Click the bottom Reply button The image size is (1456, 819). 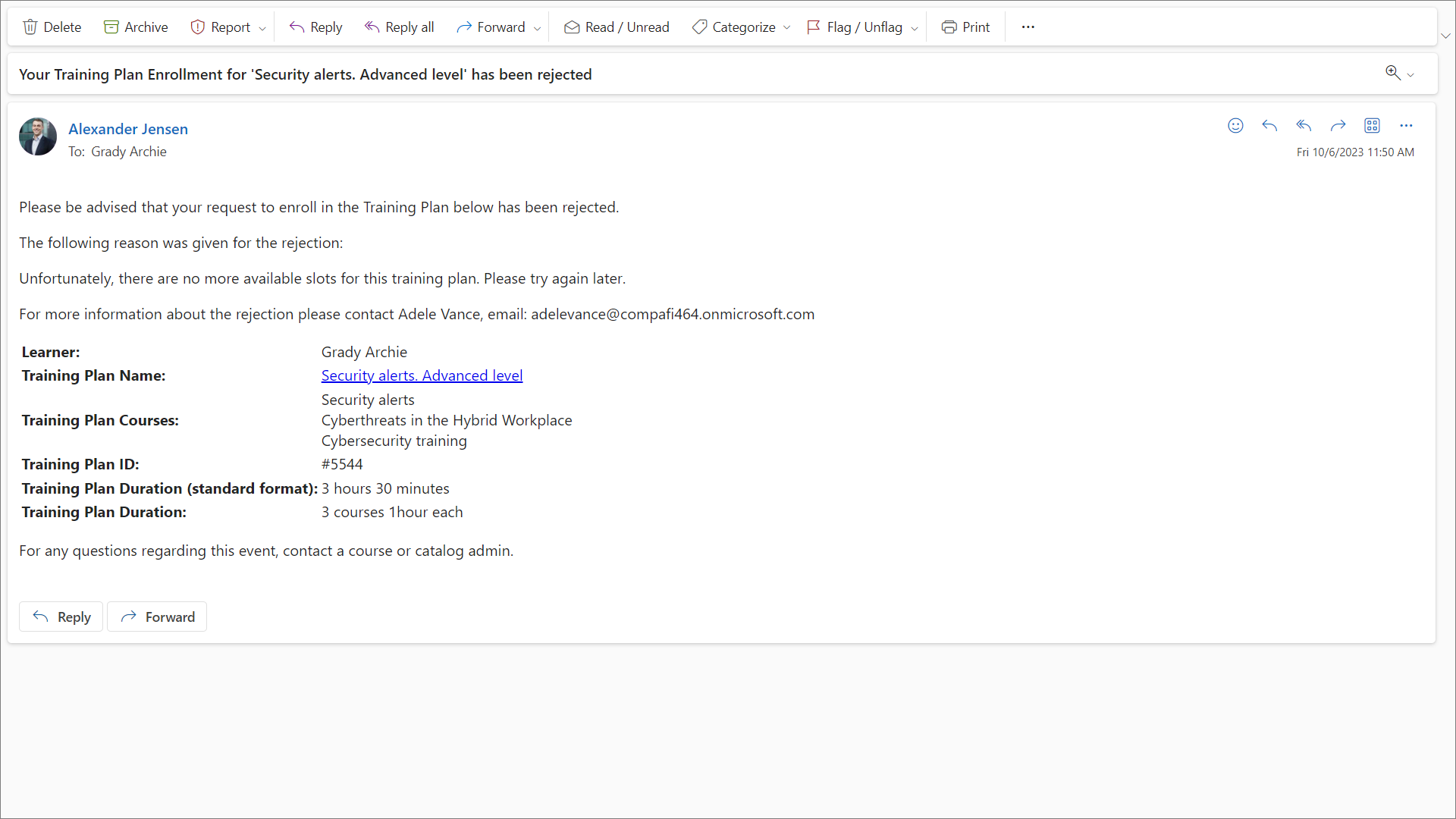(x=61, y=617)
